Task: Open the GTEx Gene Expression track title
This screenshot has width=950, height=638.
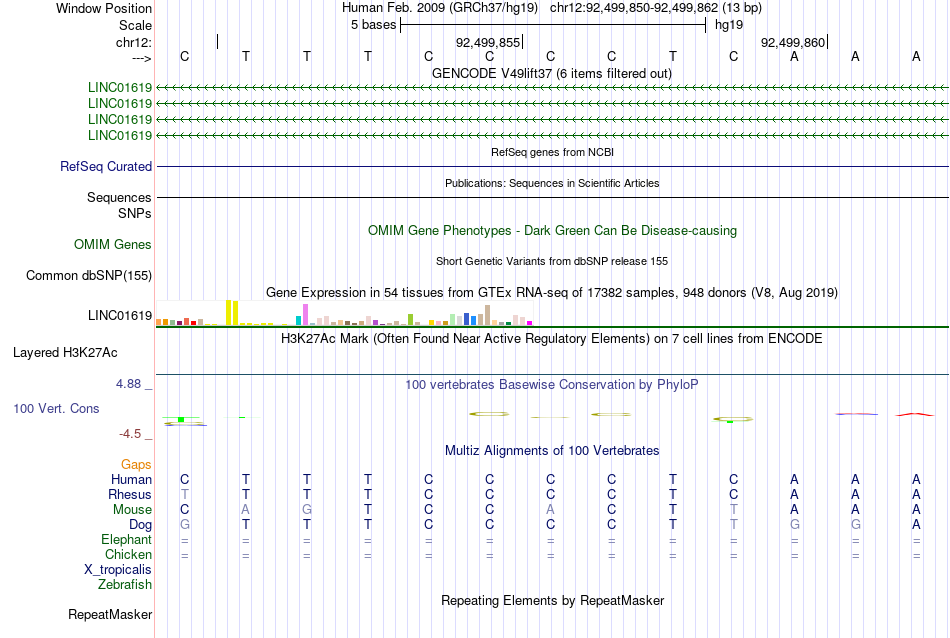Action: tap(552, 293)
